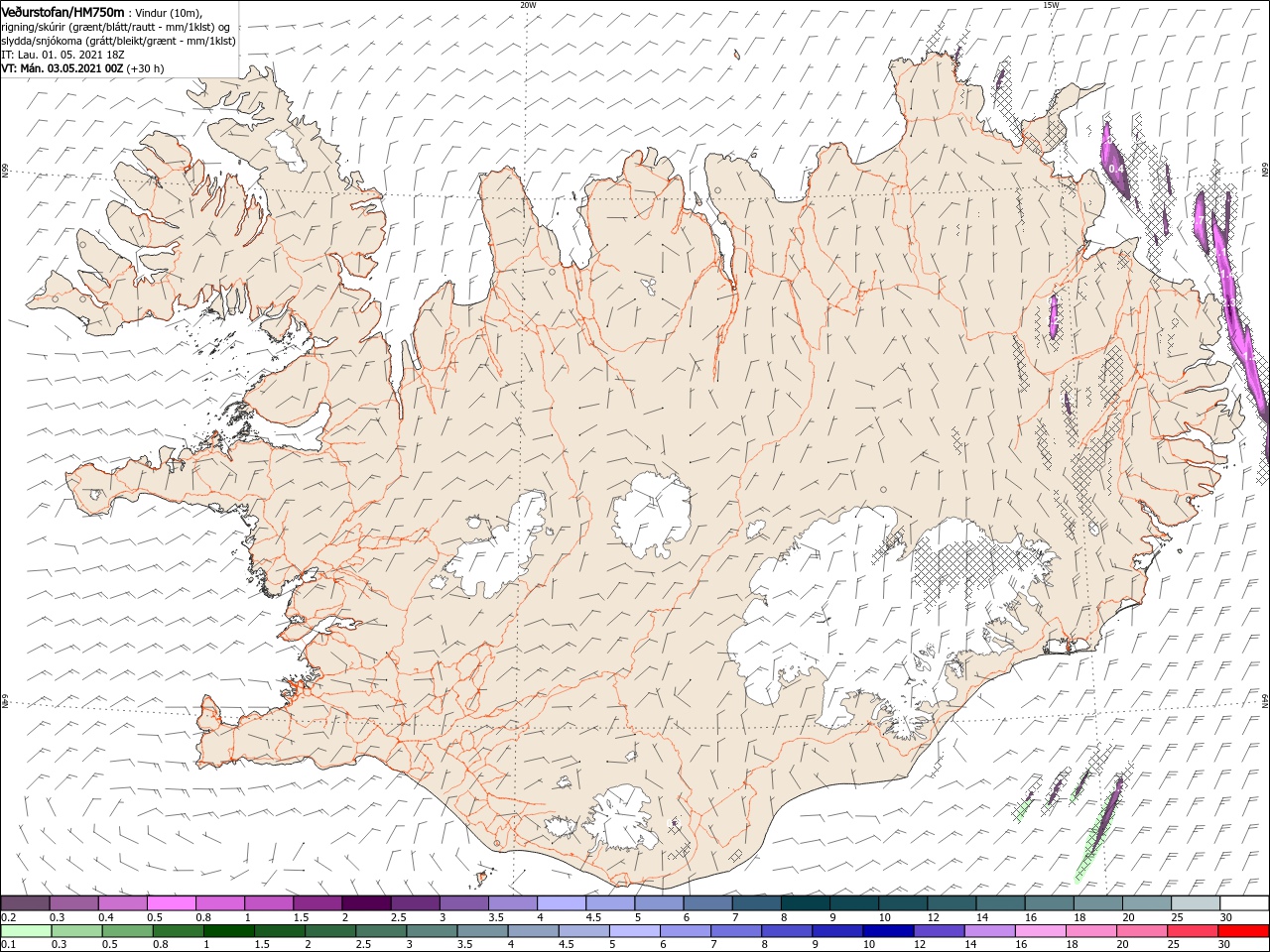This screenshot has width=1270, height=952.
Task: Select upper legend bright pink swatch between 0.5 and 0.8
Action: click(x=171, y=903)
